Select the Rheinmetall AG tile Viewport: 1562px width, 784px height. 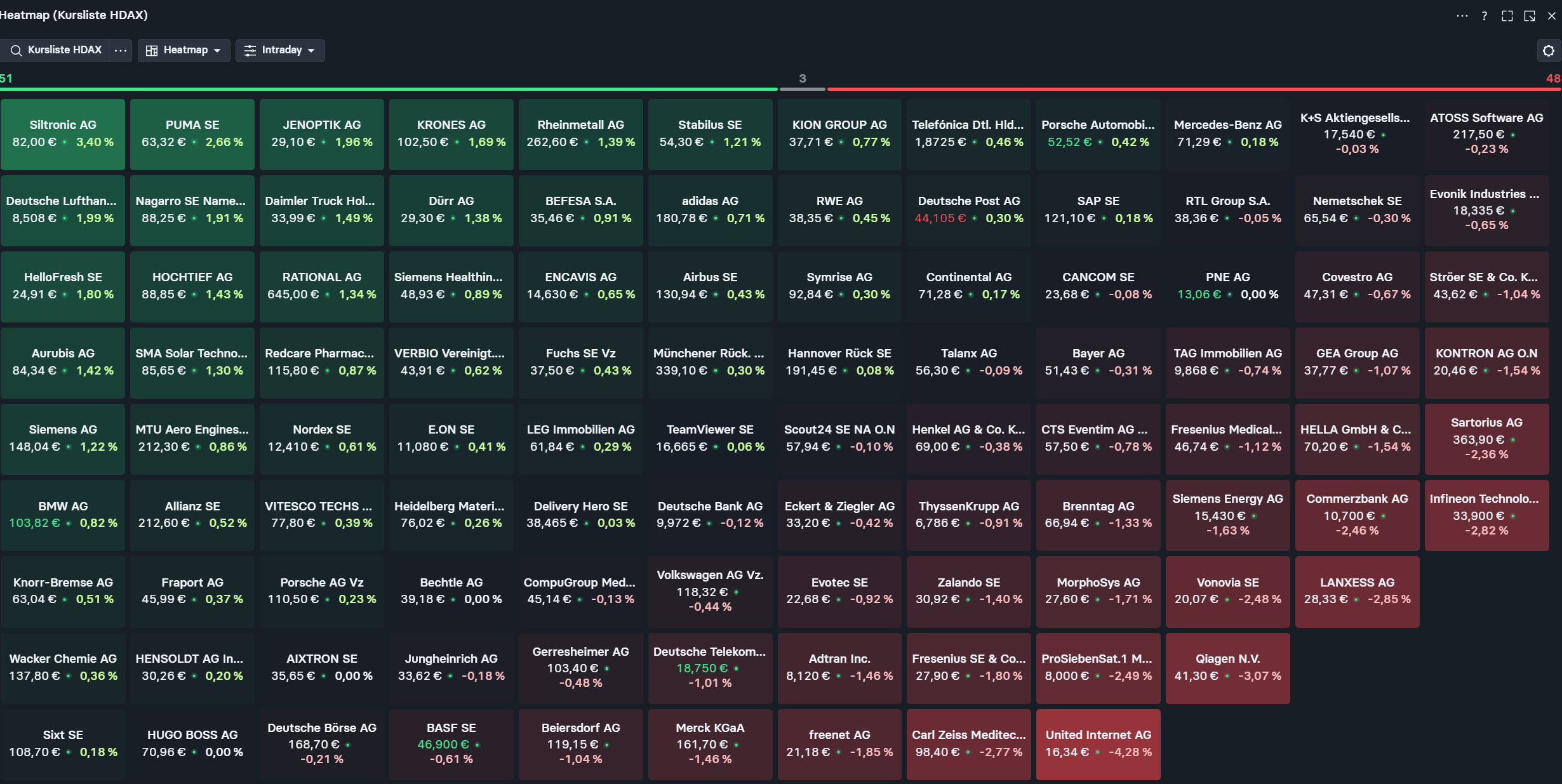(581, 134)
